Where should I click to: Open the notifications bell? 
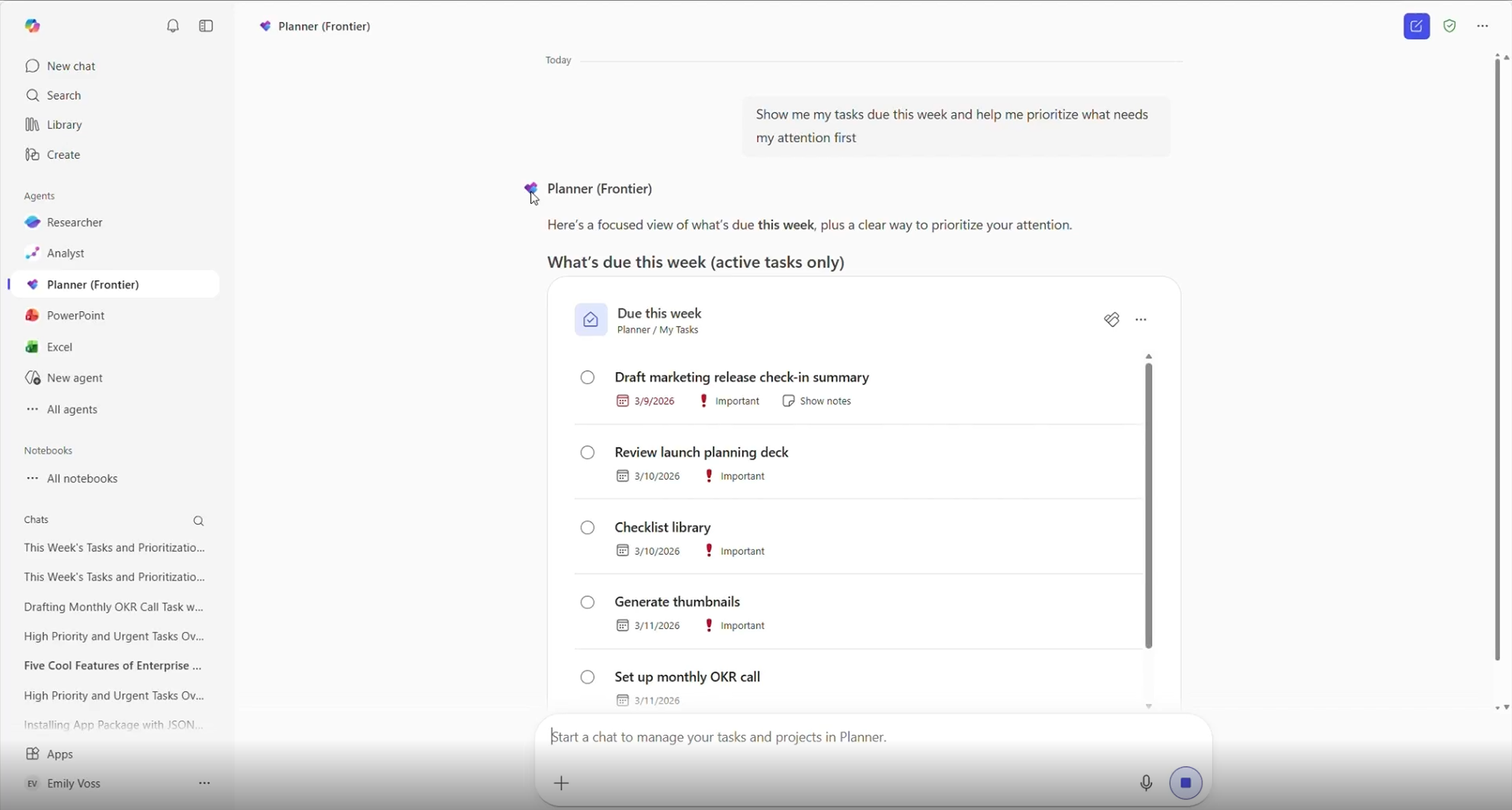[172, 26]
